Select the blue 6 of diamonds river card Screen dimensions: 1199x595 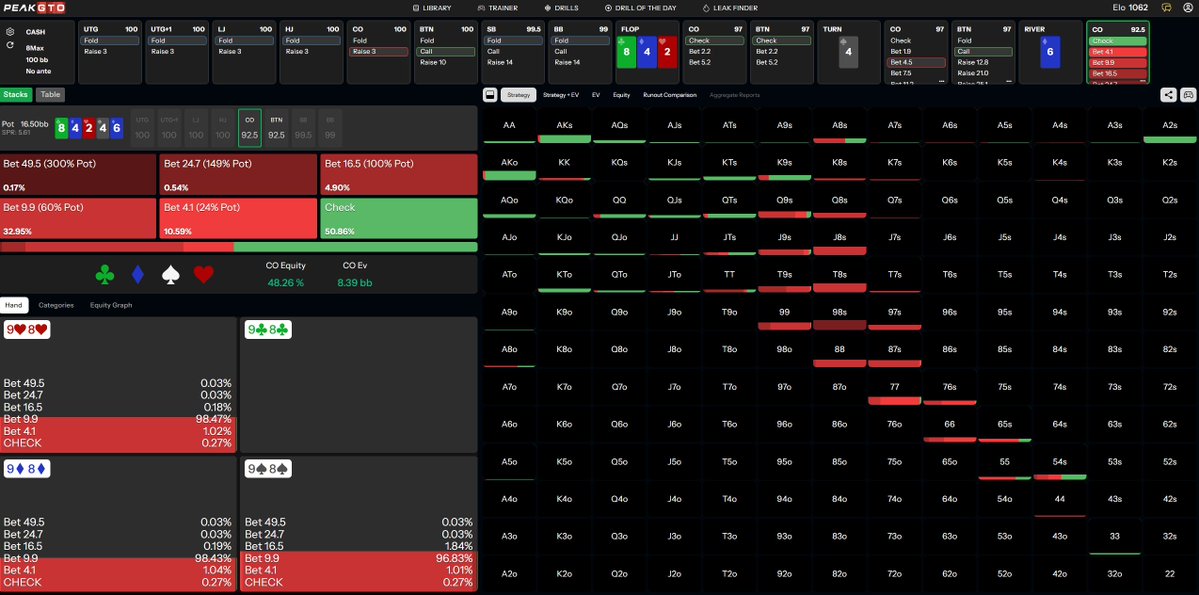click(x=1051, y=52)
